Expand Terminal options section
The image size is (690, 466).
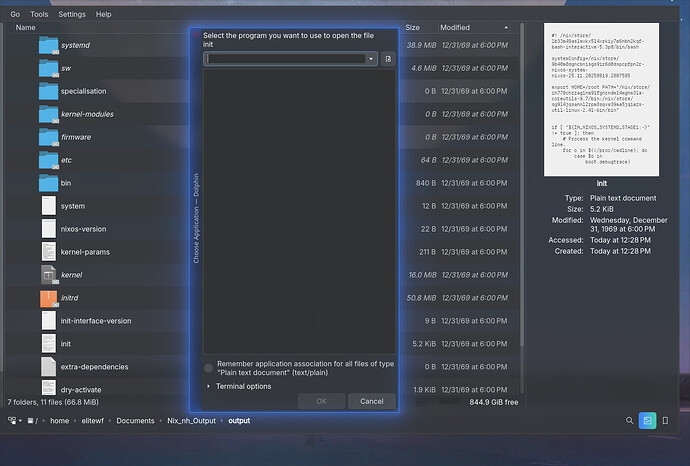[209, 386]
